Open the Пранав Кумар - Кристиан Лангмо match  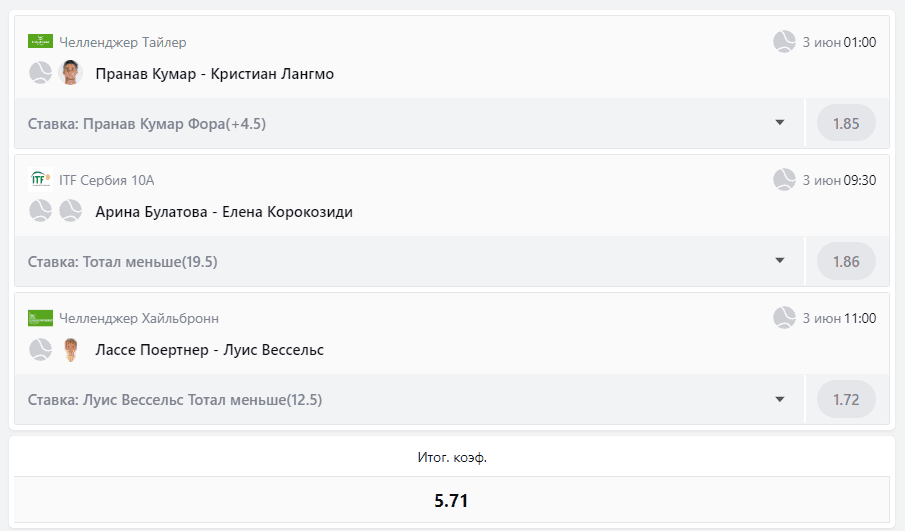pos(214,73)
